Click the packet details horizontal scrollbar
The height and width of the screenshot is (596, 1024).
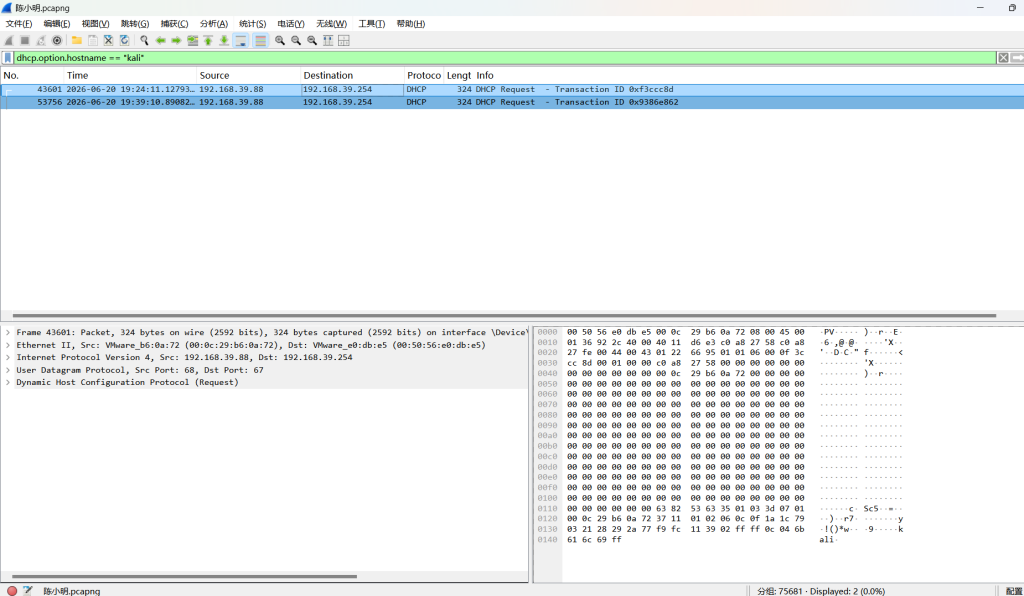pos(184,576)
